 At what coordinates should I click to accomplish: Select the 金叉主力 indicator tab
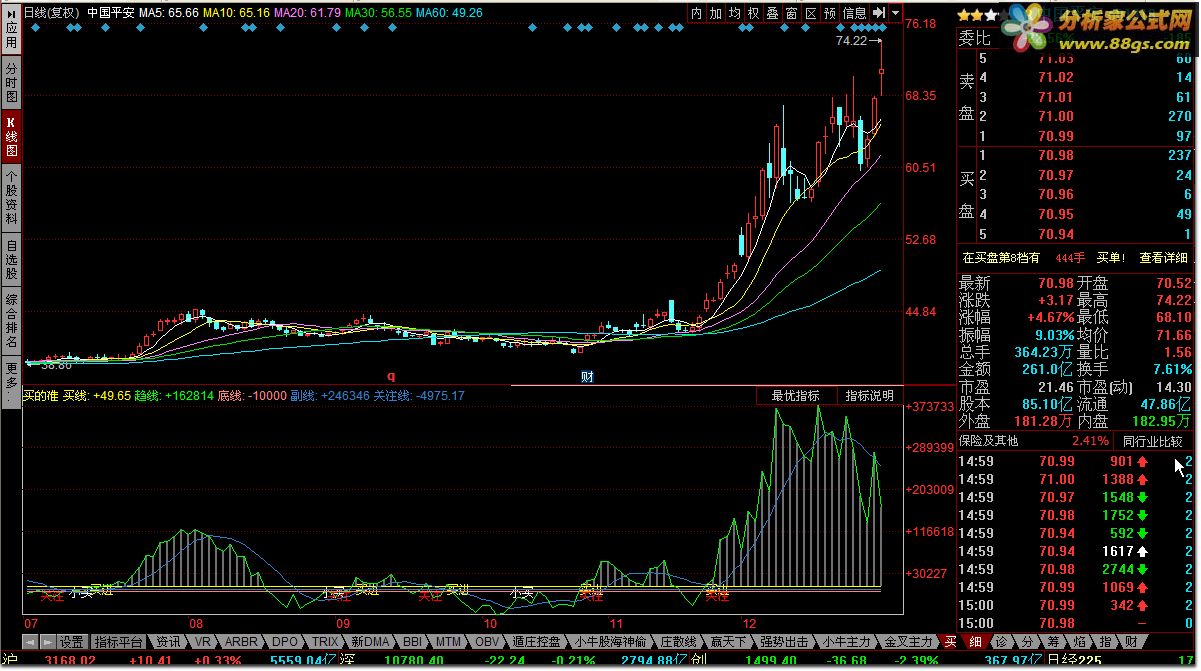pyautogui.click(x=908, y=642)
